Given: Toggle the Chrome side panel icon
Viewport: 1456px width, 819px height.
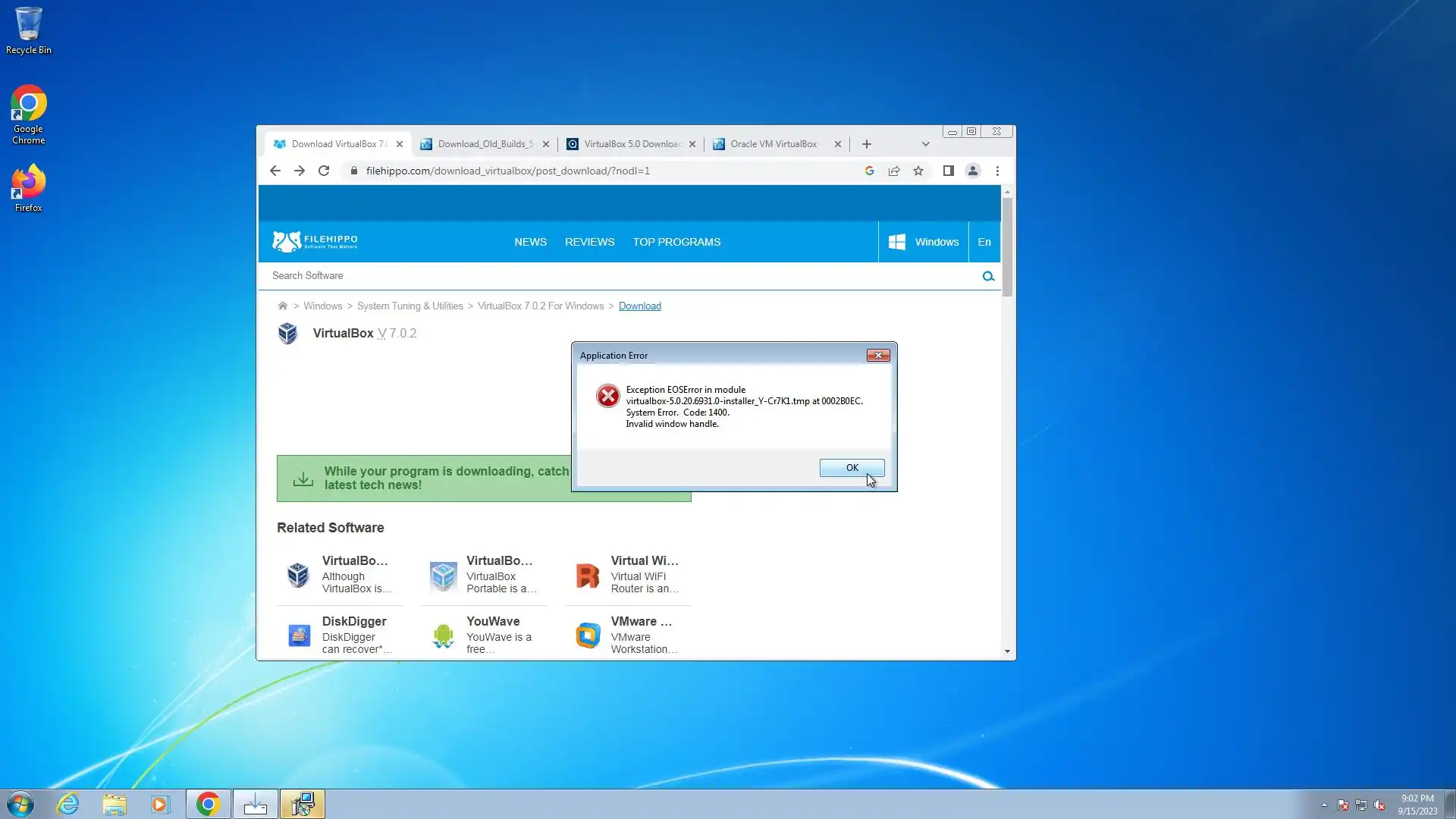Looking at the screenshot, I should (948, 171).
